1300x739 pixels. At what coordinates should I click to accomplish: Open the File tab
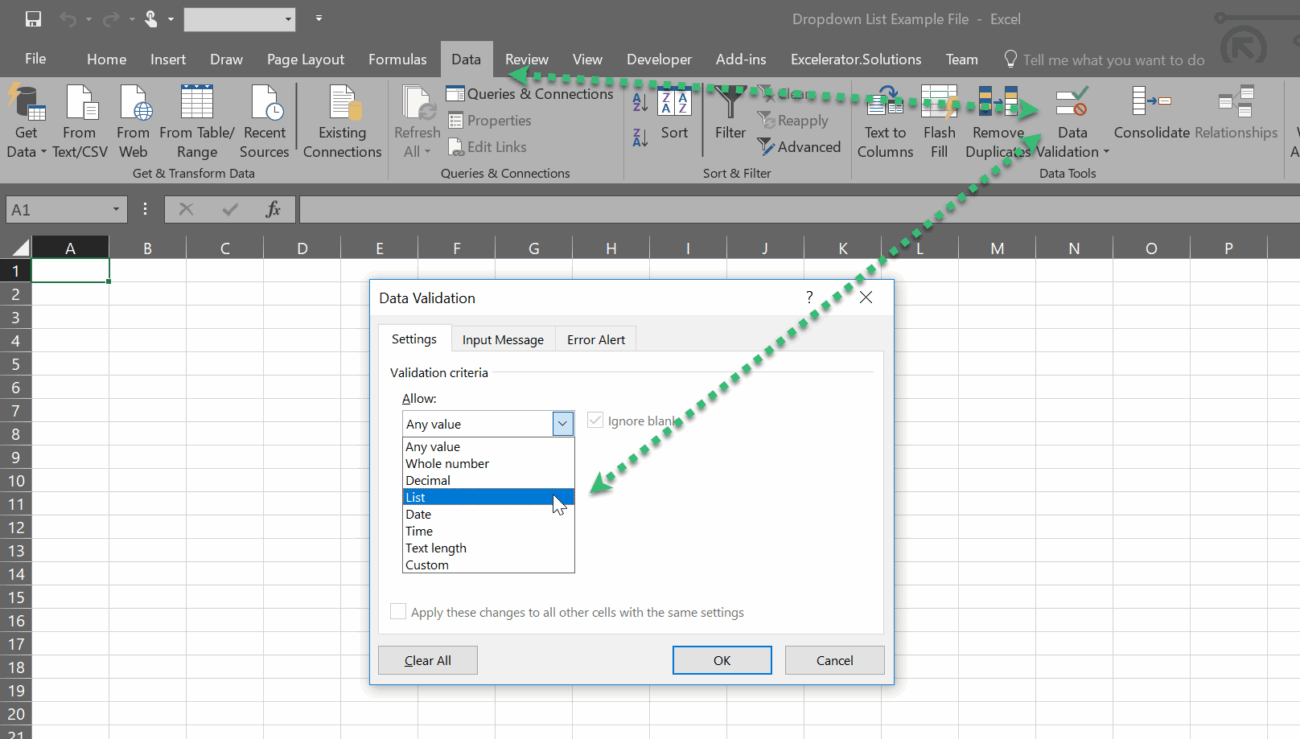pyautogui.click(x=35, y=59)
